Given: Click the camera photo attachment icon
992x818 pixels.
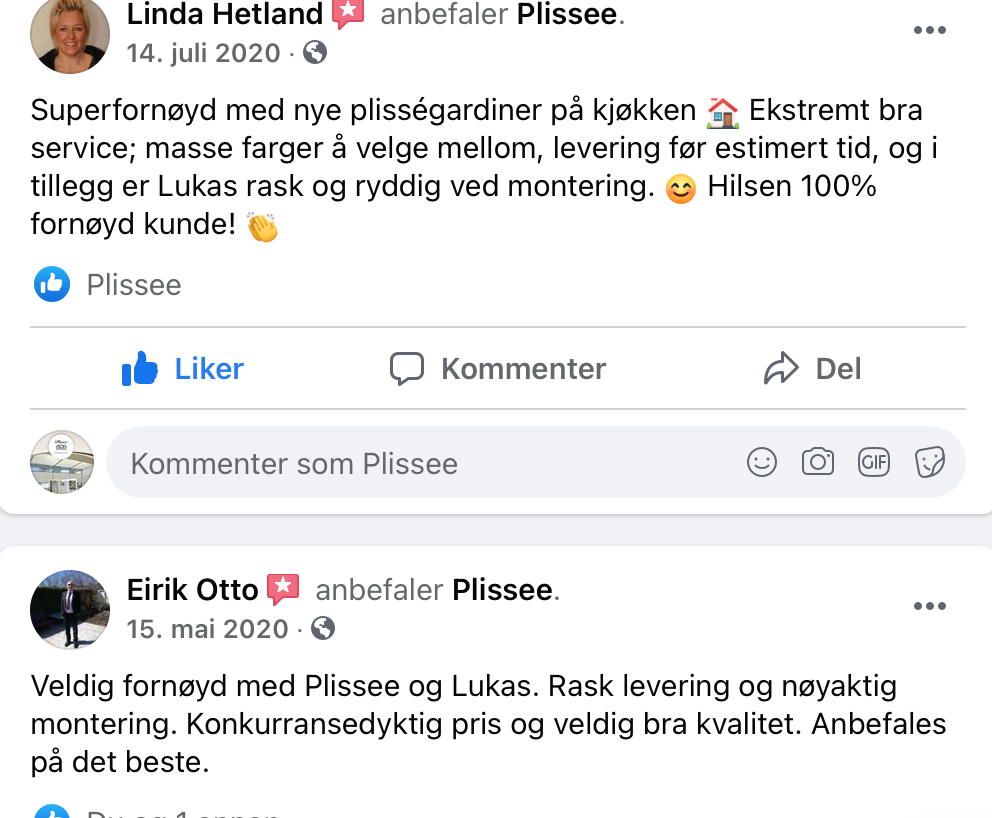Looking at the screenshot, I should point(818,462).
